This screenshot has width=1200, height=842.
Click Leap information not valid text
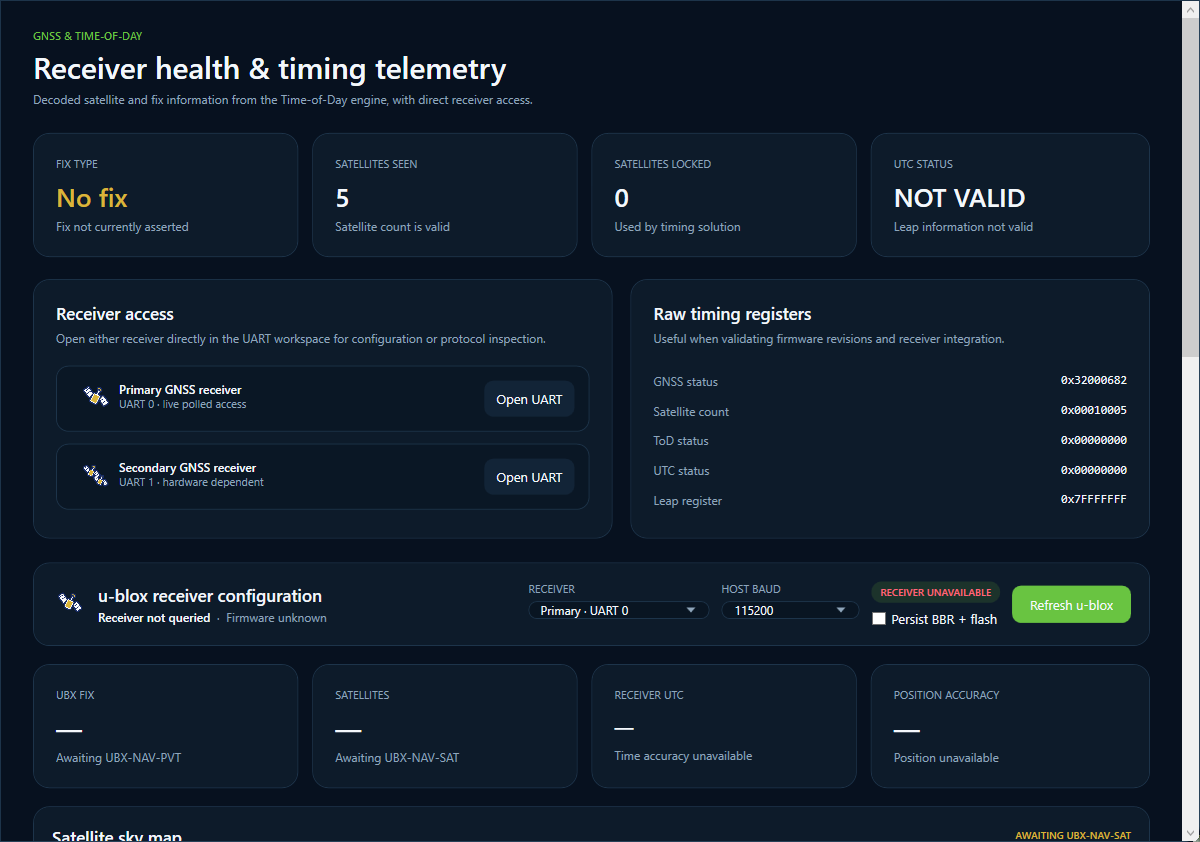[x=963, y=227]
